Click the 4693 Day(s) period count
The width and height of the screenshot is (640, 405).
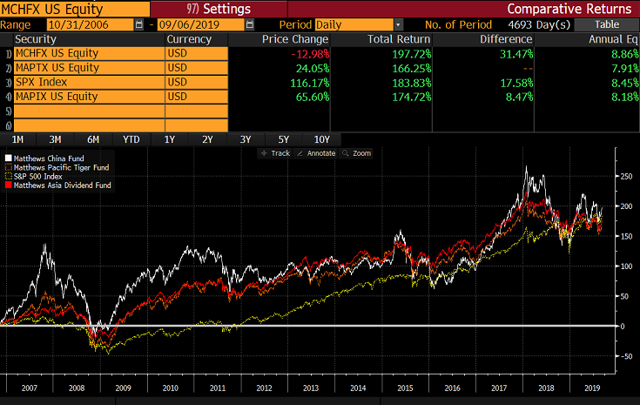[539, 25]
